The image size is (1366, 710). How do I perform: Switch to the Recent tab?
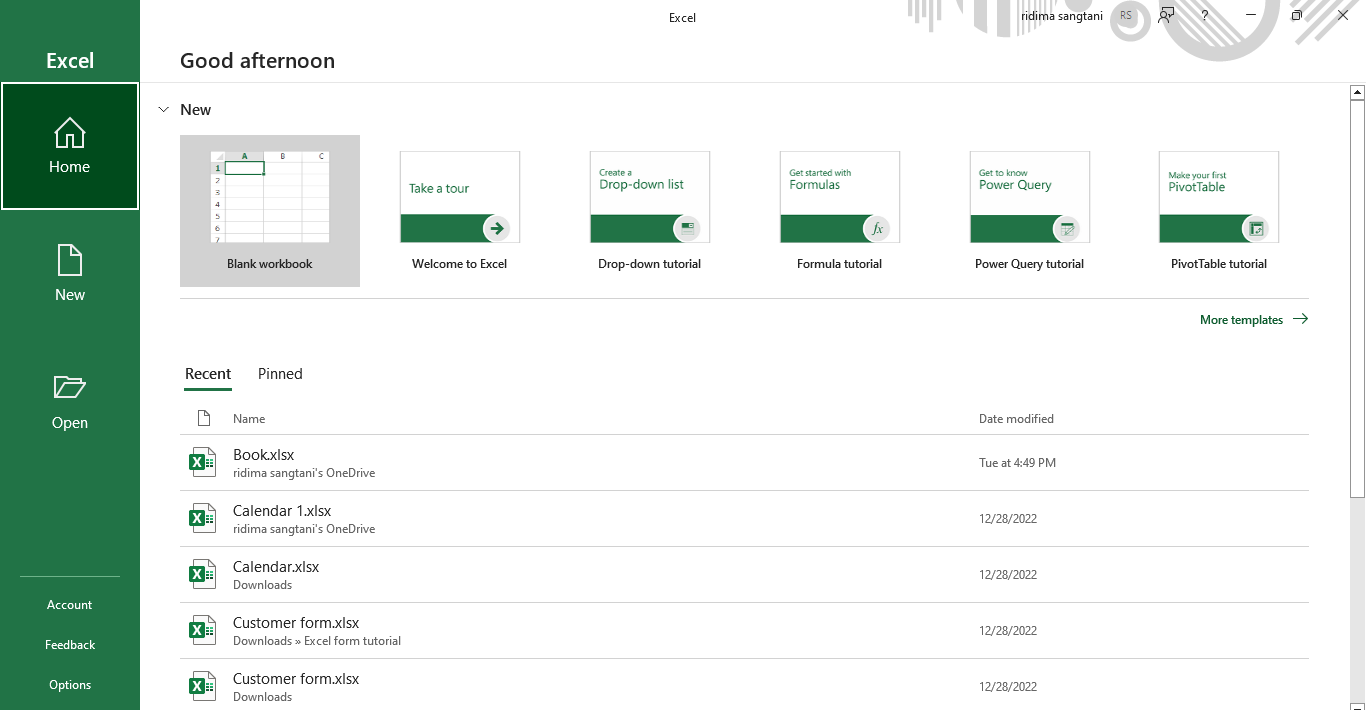pos(208,374)
